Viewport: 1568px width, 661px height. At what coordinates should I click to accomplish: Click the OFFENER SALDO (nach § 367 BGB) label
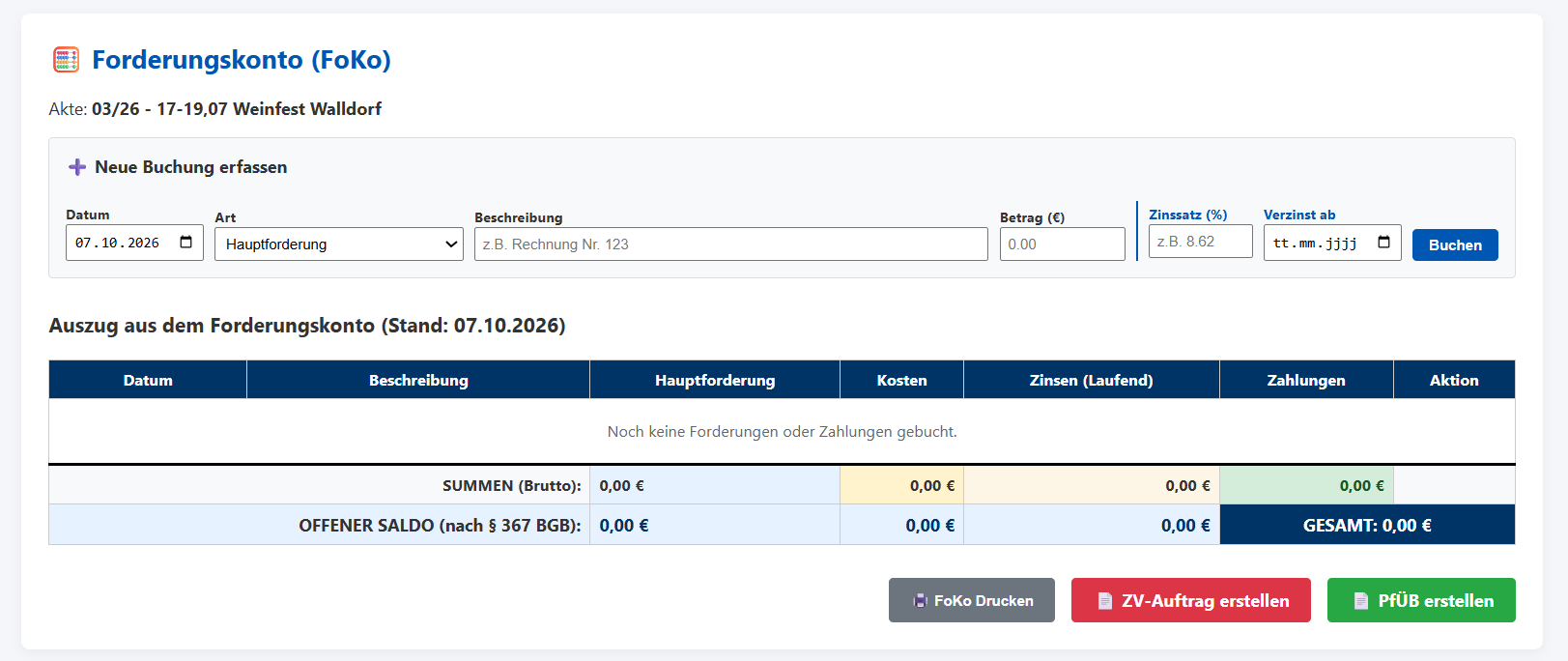[440, 526]
